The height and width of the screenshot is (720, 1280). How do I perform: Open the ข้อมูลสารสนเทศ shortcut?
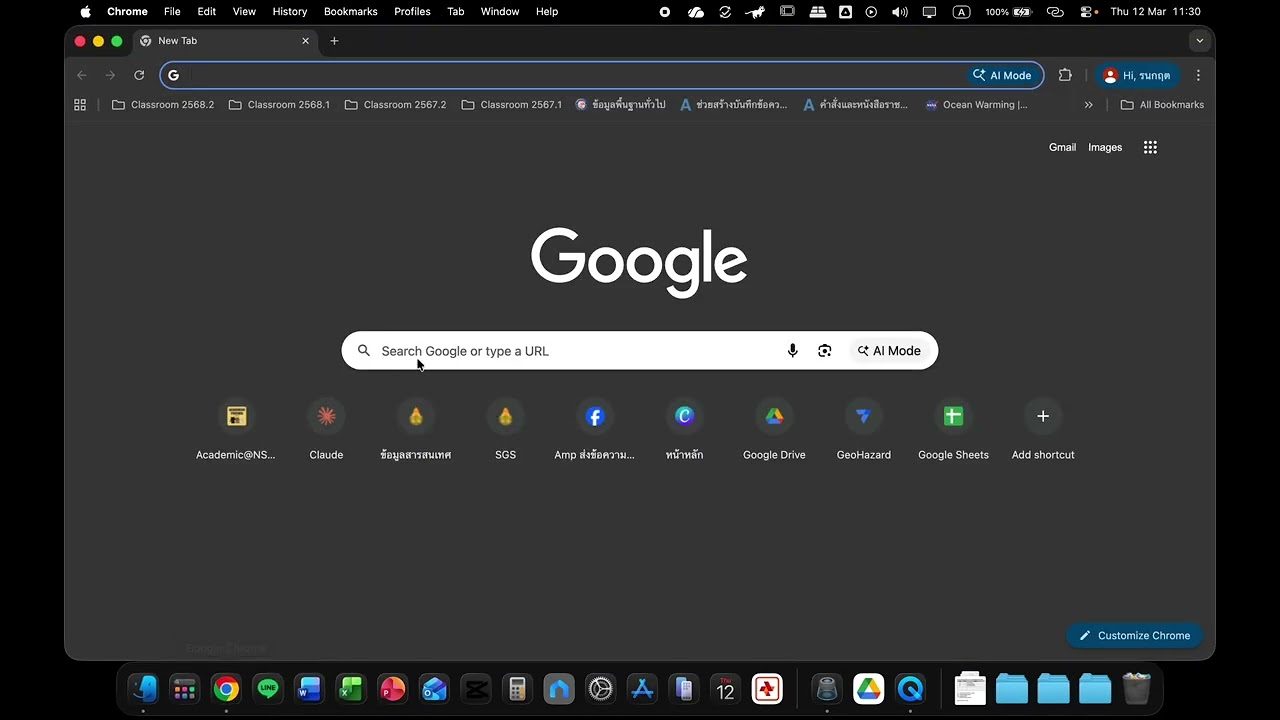[x=416, y=431]
